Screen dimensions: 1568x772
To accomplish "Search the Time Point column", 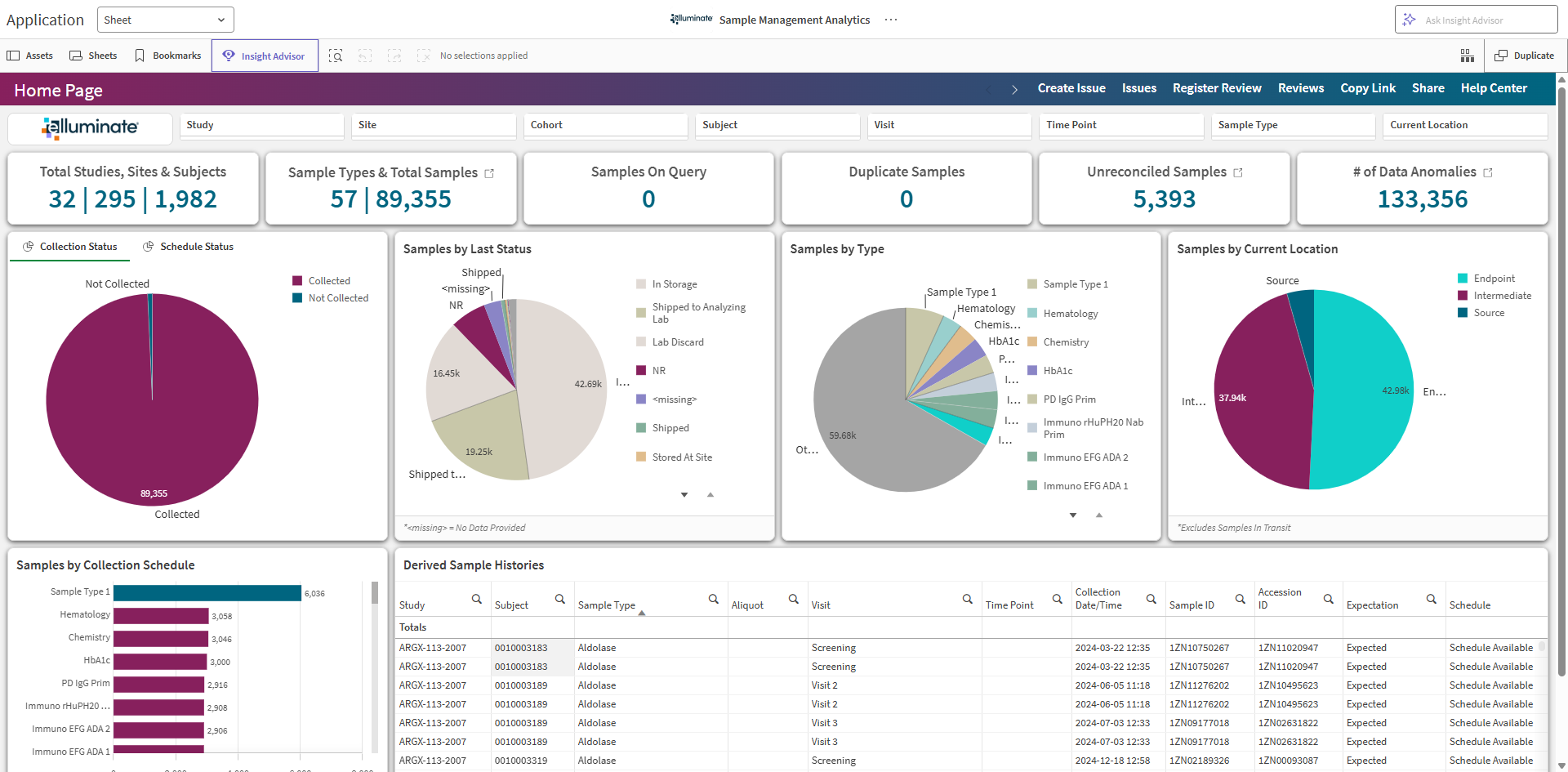I will [1058, 599].
